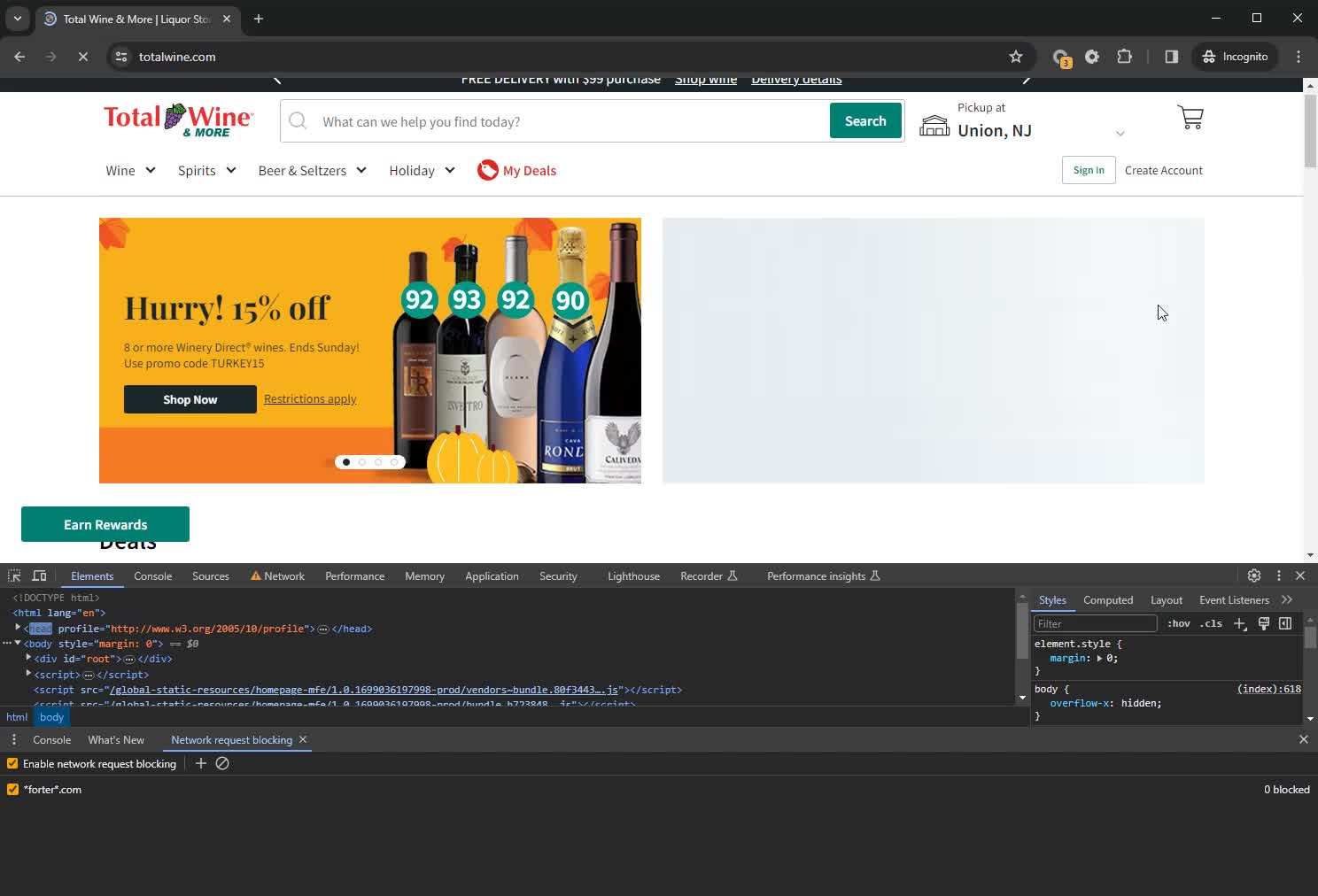Remove all blocking patterns icon

pos(222,763)
